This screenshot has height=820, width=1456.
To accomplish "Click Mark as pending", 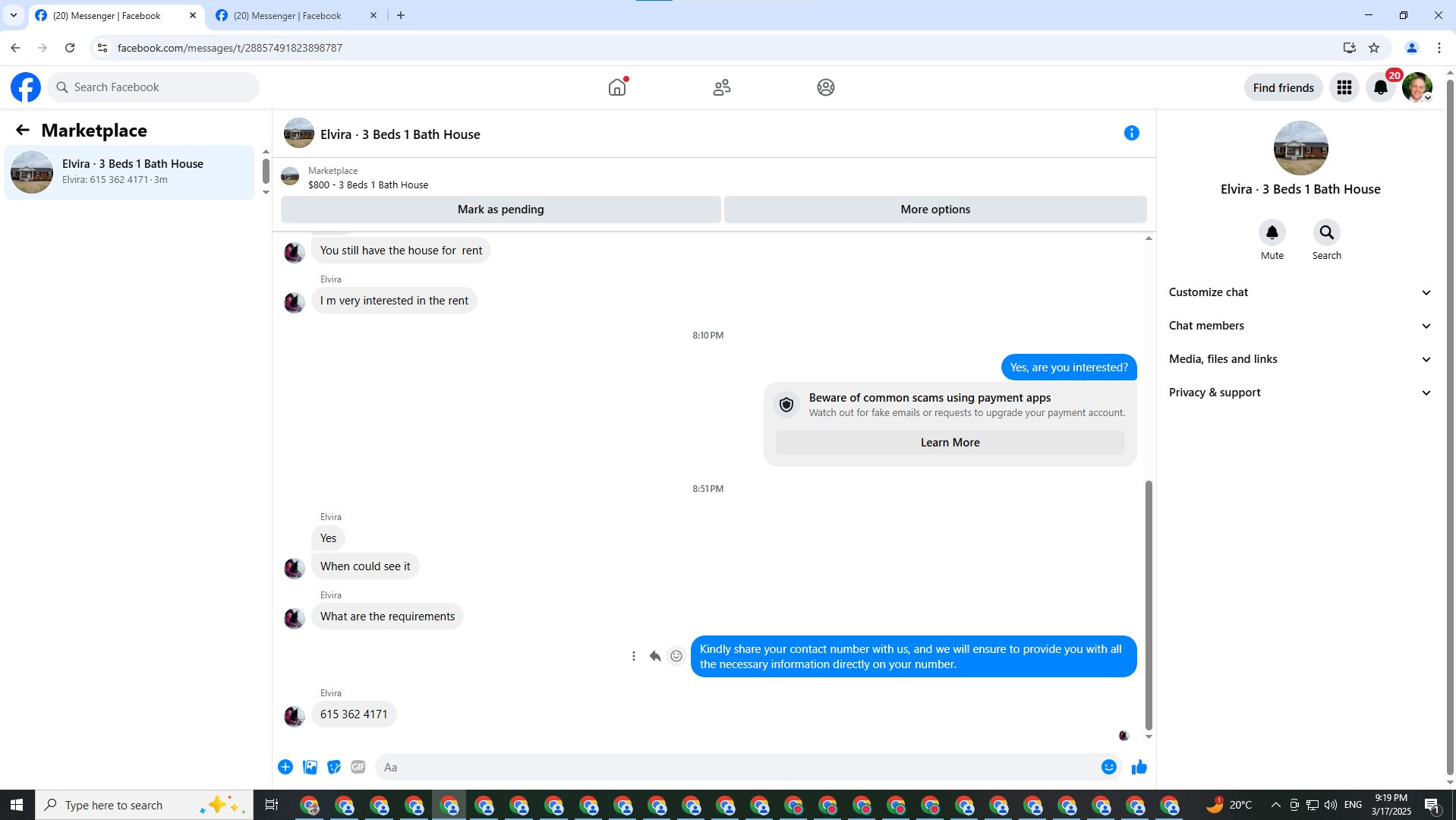I will pos(500,210).
